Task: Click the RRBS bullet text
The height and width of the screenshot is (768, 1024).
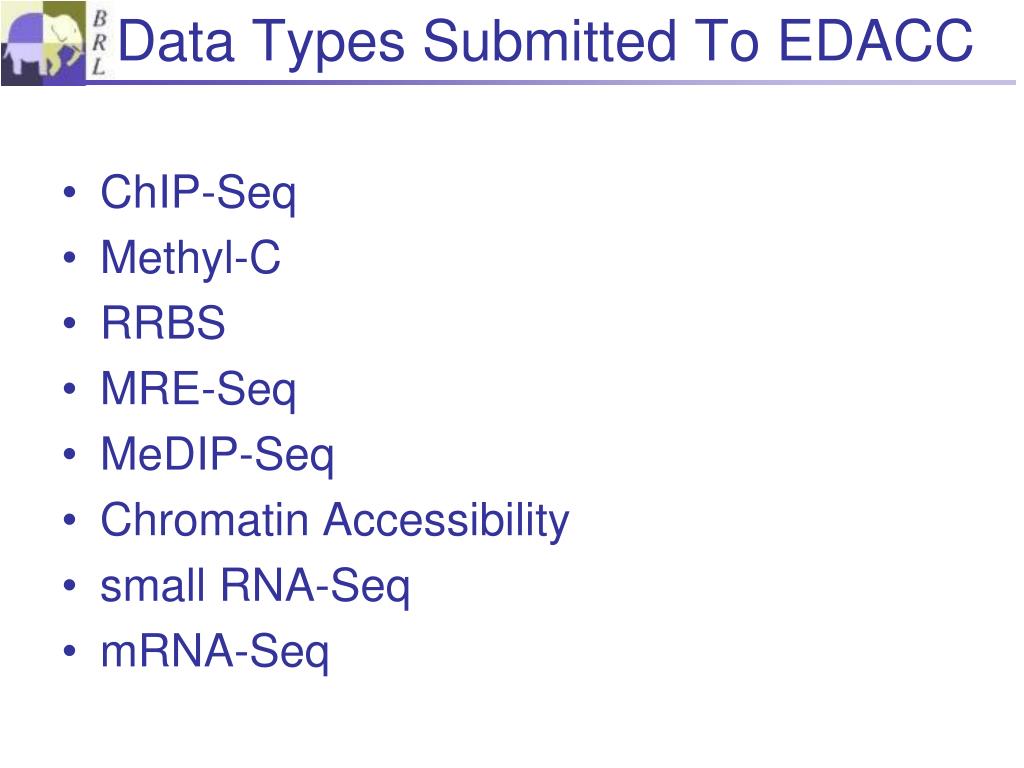Action: pos(163,323)
